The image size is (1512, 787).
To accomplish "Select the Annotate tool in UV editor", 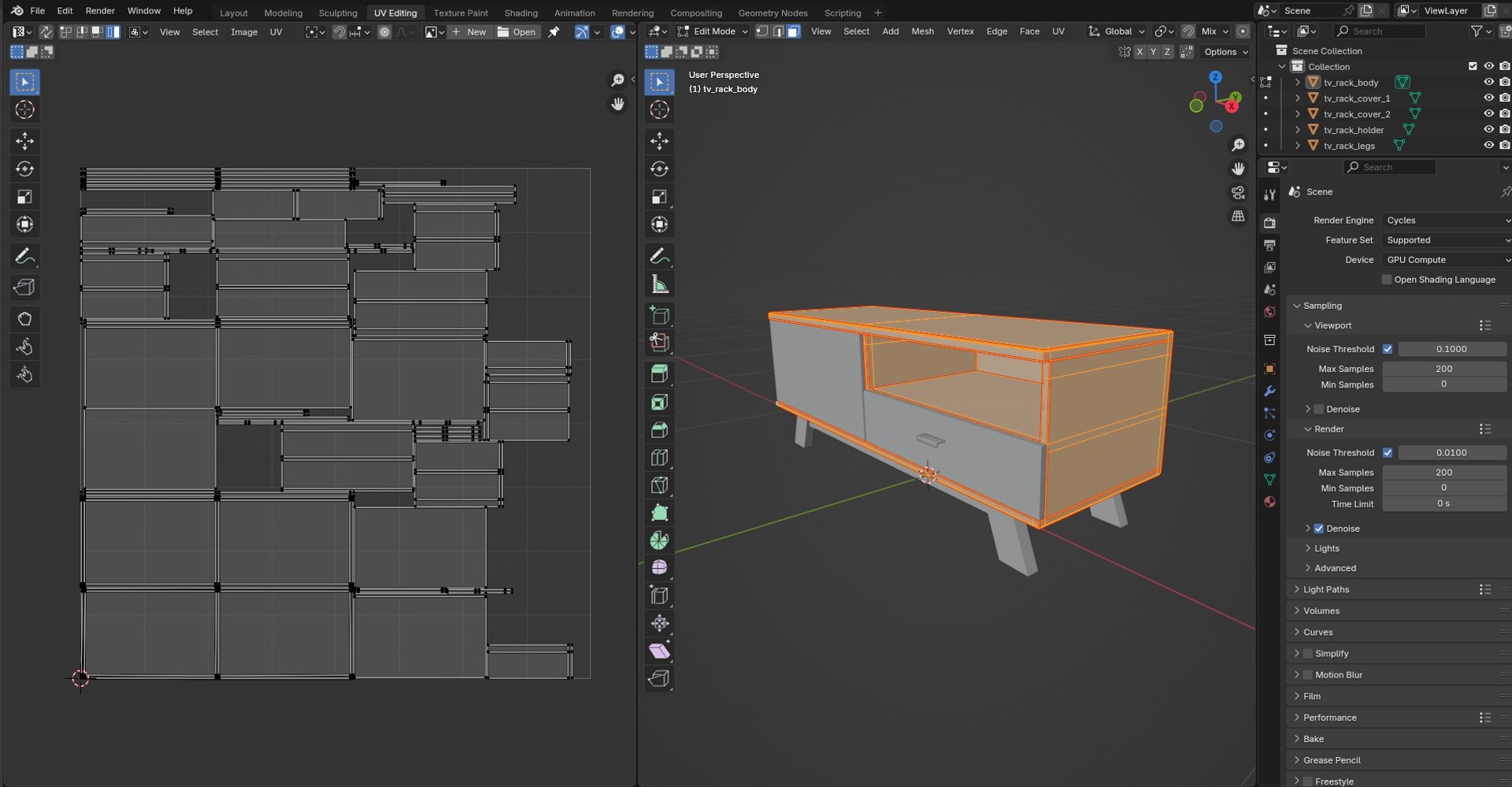I will tap(24, 256).
